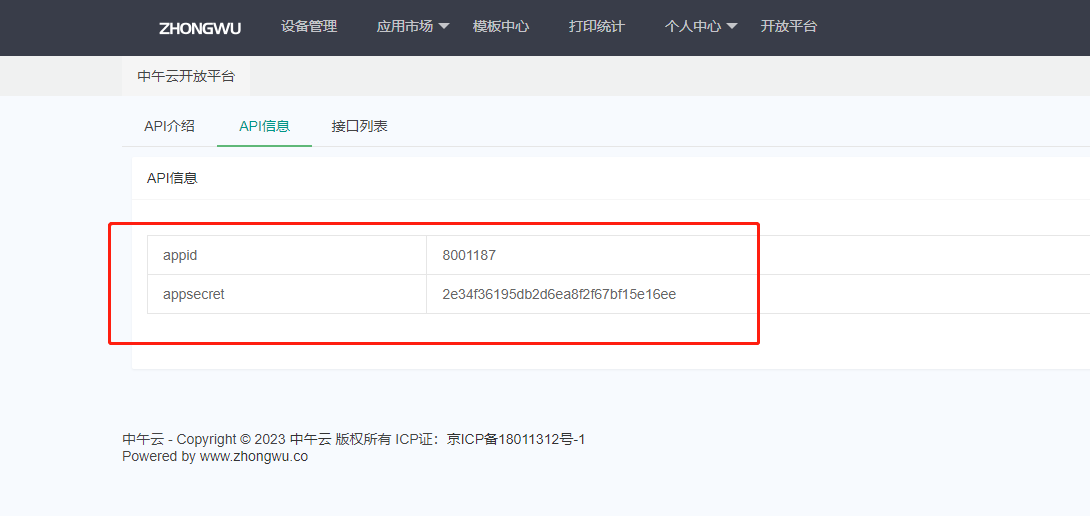Open the 个人中心 menu
1090x516 pixels.
tap(692, 26)
